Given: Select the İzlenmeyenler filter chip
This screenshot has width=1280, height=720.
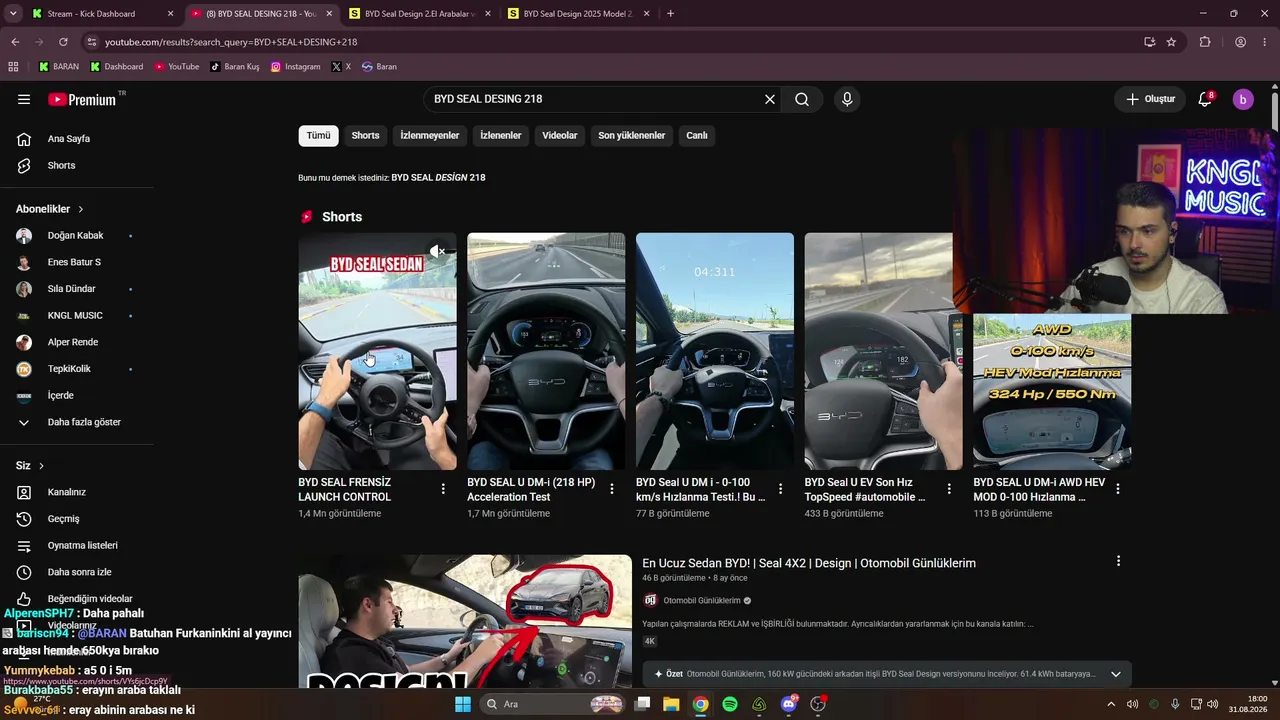Looking at the screenshot, I should [430, 136].
